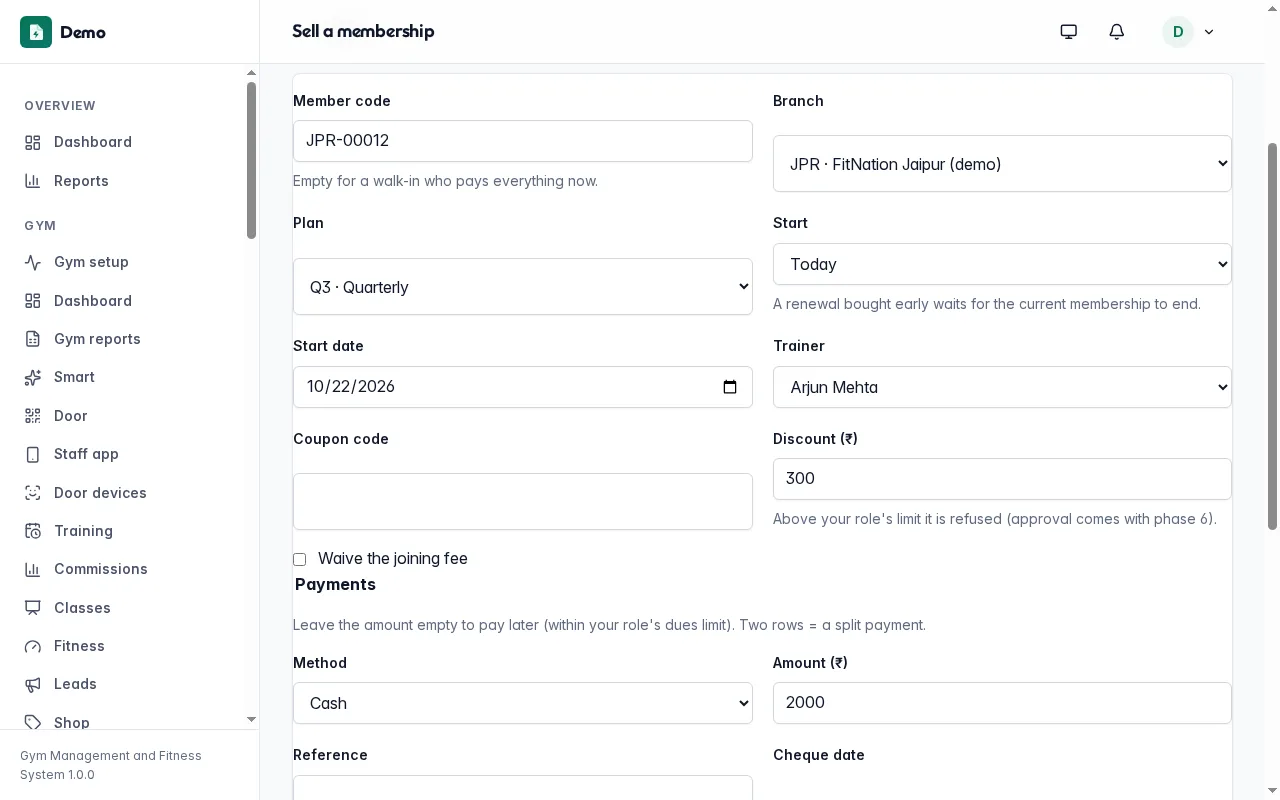This screenshot has height=800, width=1280.
Task: Open the notifications bell icon
Action: pos(1117,32)
